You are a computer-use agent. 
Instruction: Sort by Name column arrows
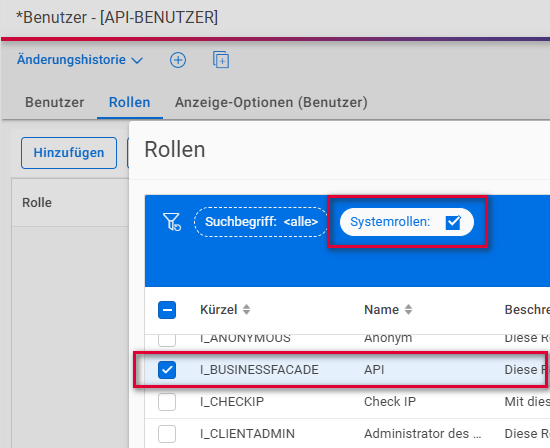point(408,309)
